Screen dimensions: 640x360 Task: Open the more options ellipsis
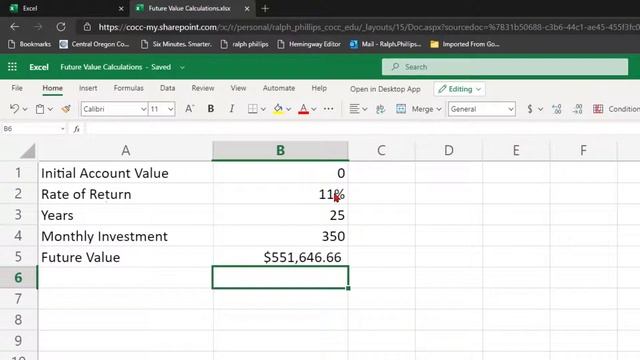pyautogui.click(x=329, y=109)
